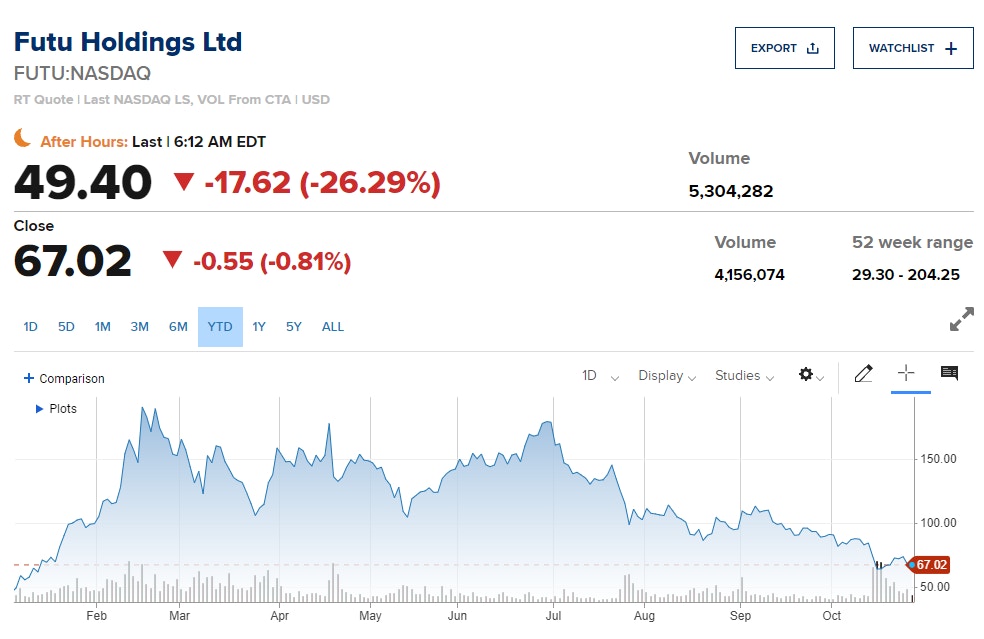This screenshot has height=639, width=984.
Task: Click the after hours moon icon
Action: pos(23,139)
